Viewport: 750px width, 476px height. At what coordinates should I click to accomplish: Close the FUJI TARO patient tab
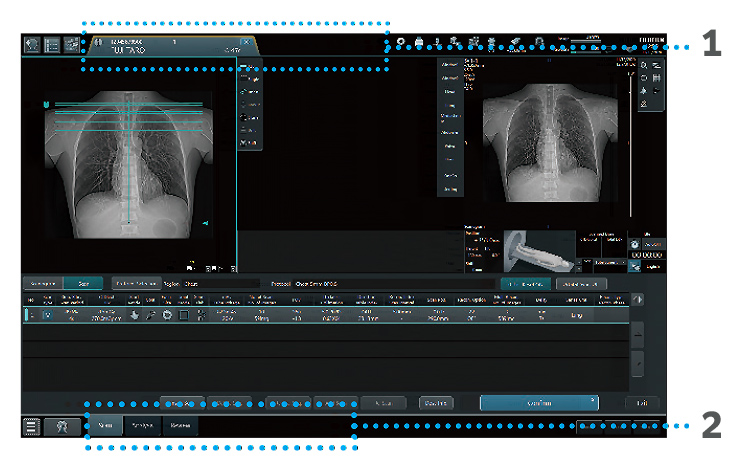(246, 42)
